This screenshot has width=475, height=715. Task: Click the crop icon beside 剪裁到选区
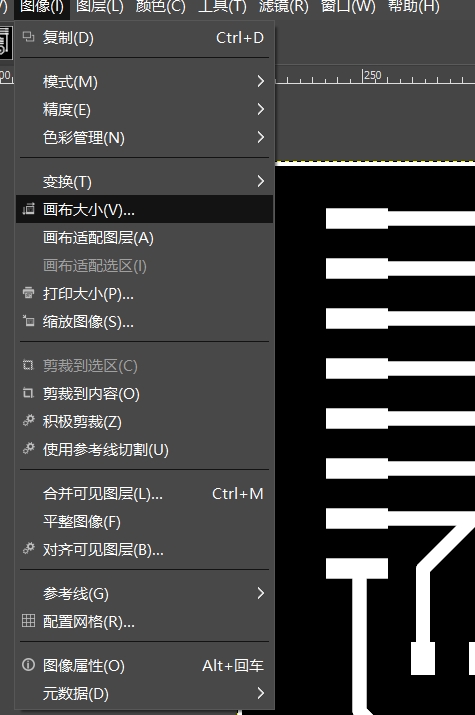click(x=28, y=365)
